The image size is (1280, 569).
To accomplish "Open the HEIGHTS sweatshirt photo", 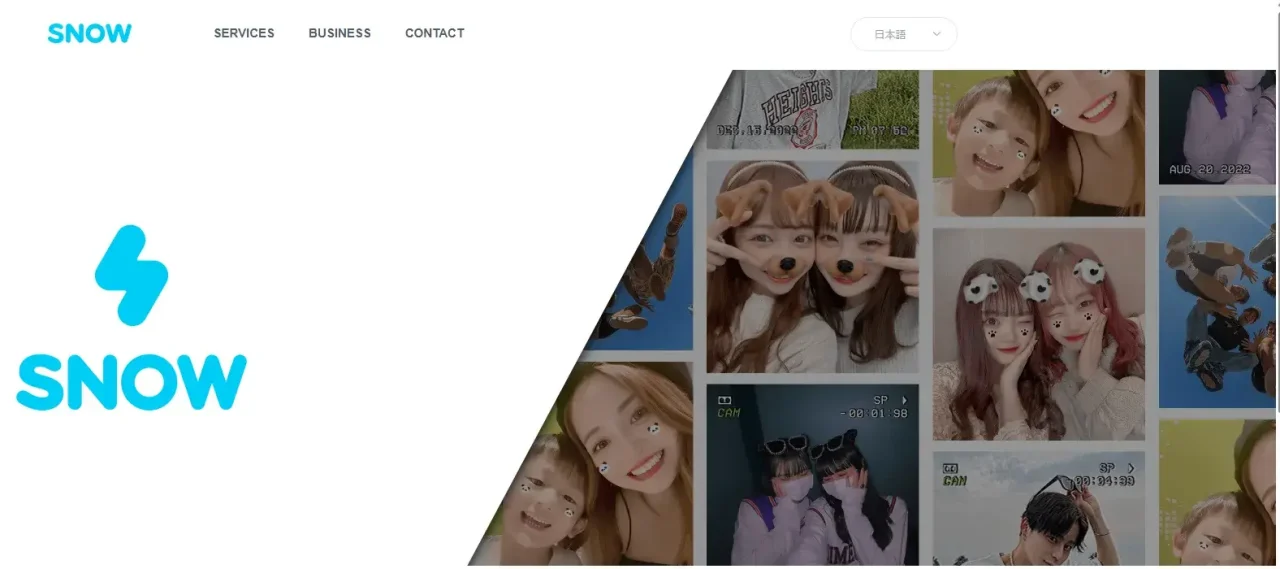I will point(812,109).
